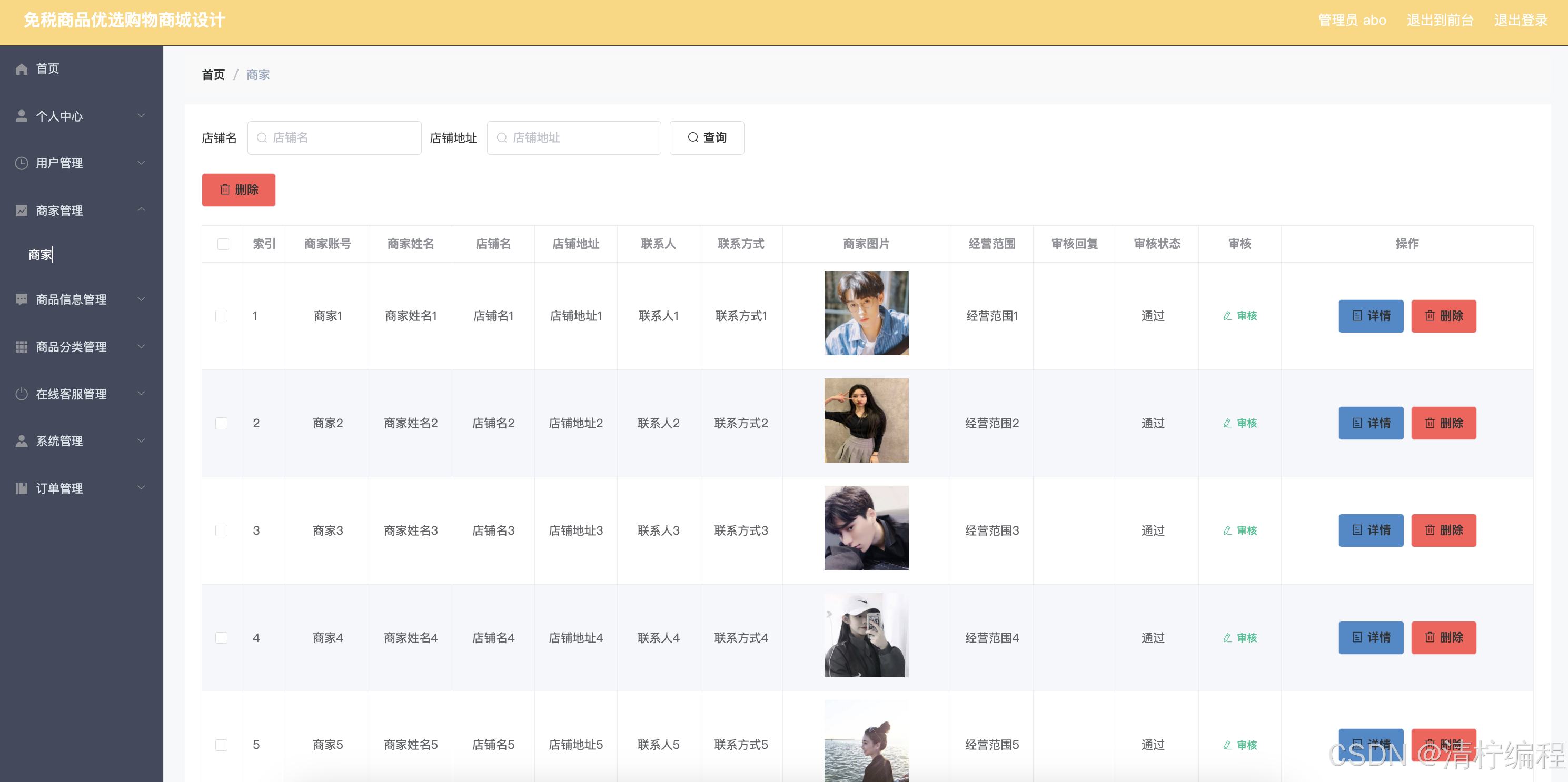This screenshot has width=1568, height=782.
Task: Click the 审核 edit icon for 商家1
Action: [x=1227, y=316]
